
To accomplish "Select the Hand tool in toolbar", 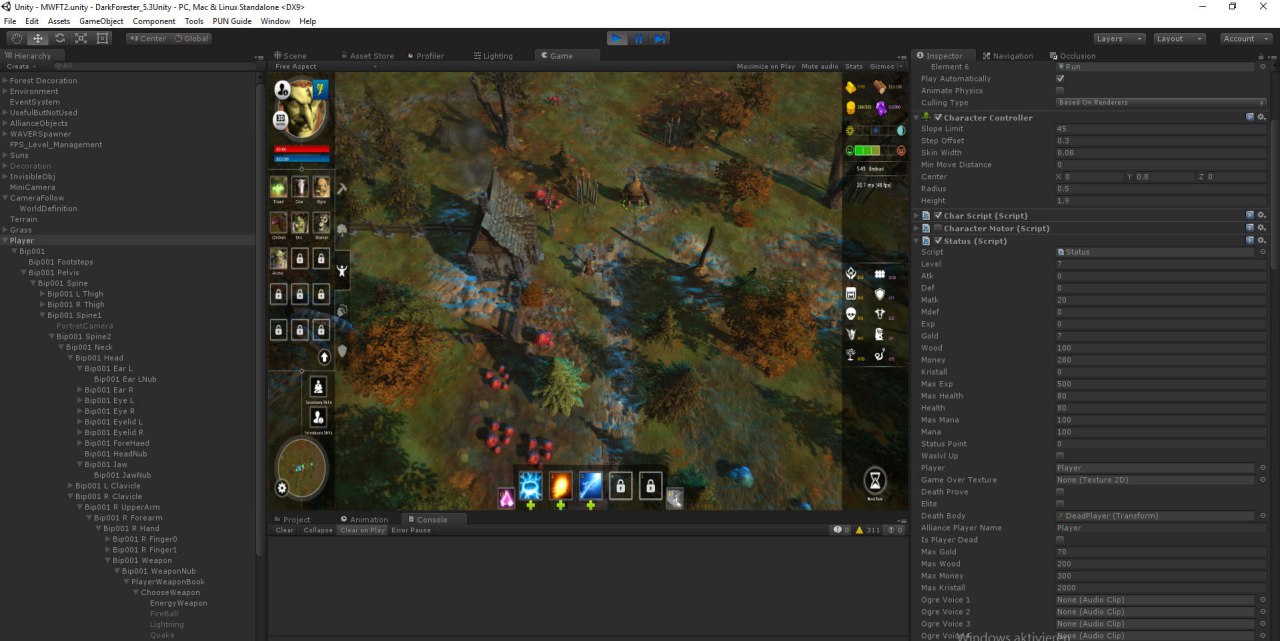I will point(16,38).
